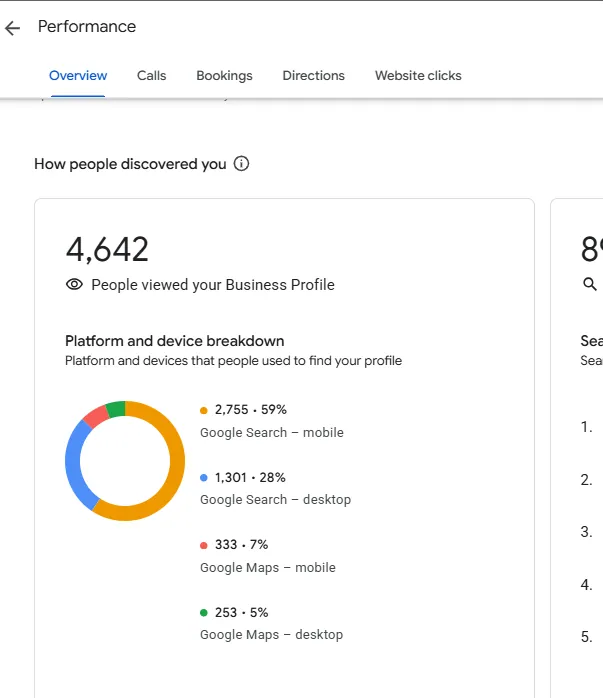Click 'Google Search – mobile' label
603x698 pixels.
[271, 433]
